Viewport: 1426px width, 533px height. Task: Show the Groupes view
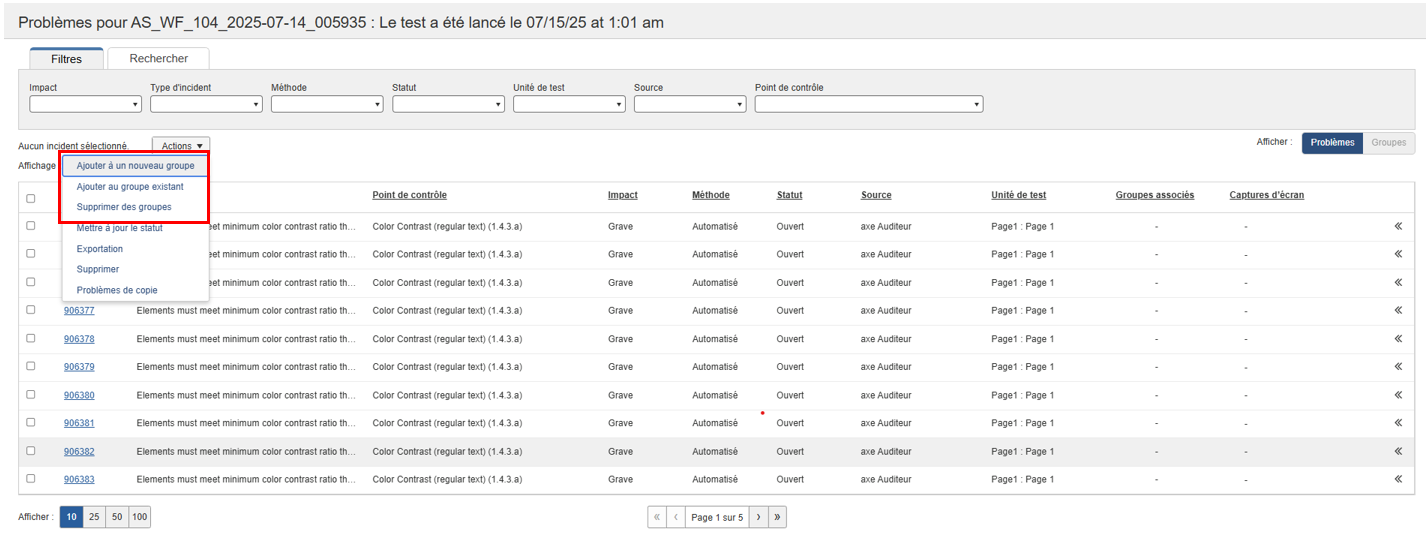click(x=1388, y=143)
